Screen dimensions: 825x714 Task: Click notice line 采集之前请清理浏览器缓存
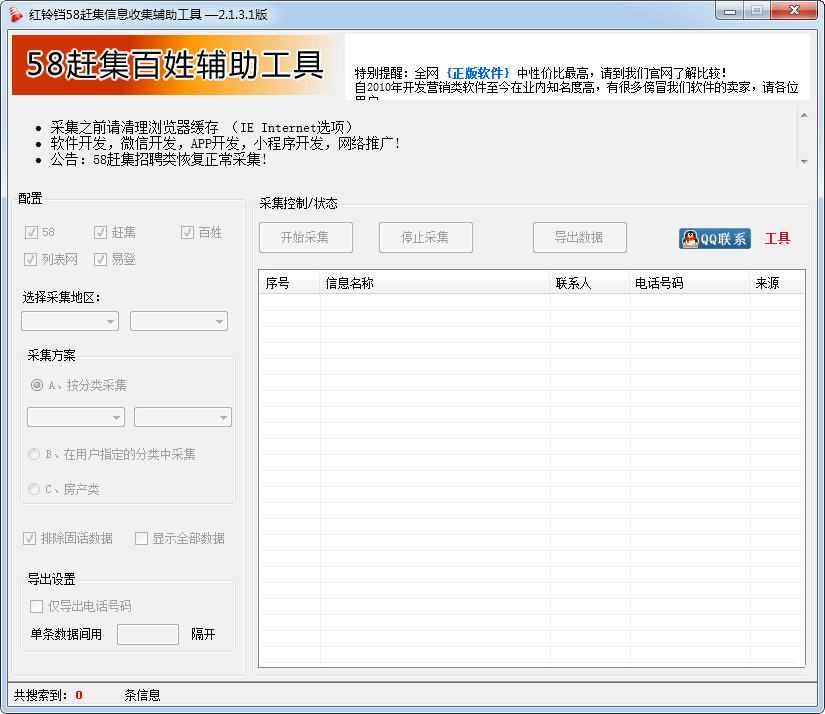pos(202,127)
